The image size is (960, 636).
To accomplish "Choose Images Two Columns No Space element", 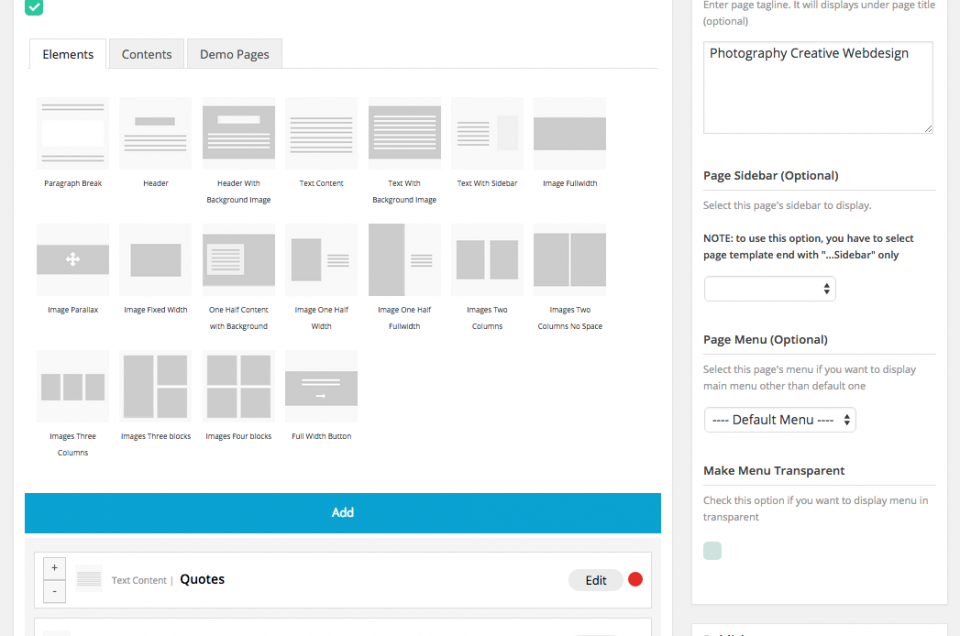I will [x=570, y=260].
